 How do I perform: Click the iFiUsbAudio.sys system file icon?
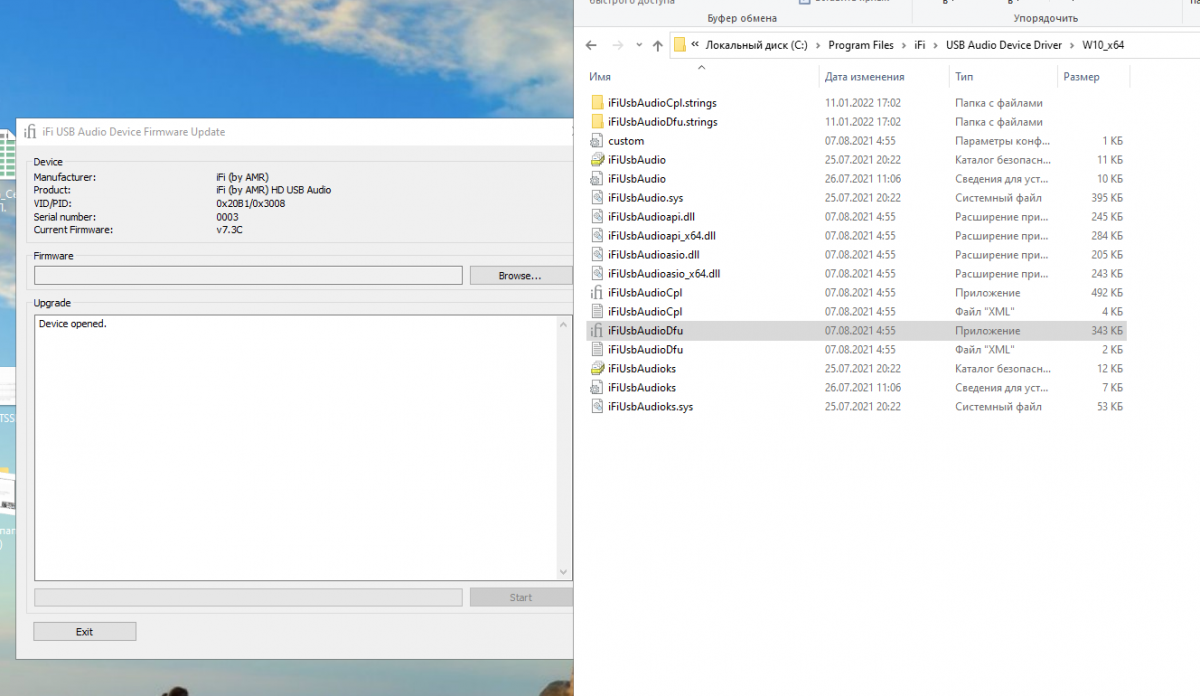click(597, 198)
